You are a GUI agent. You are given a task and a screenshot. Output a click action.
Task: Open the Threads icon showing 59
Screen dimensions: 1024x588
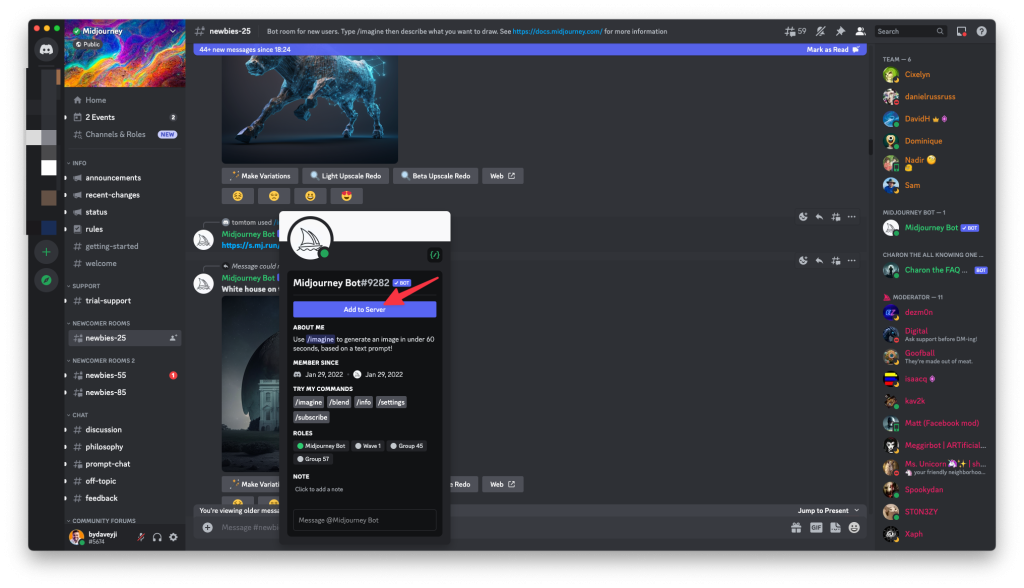[795, 31]
